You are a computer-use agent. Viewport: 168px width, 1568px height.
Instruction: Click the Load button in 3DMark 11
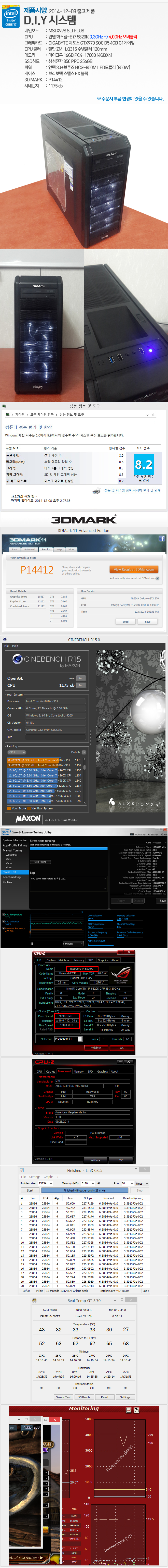[125, 622]
